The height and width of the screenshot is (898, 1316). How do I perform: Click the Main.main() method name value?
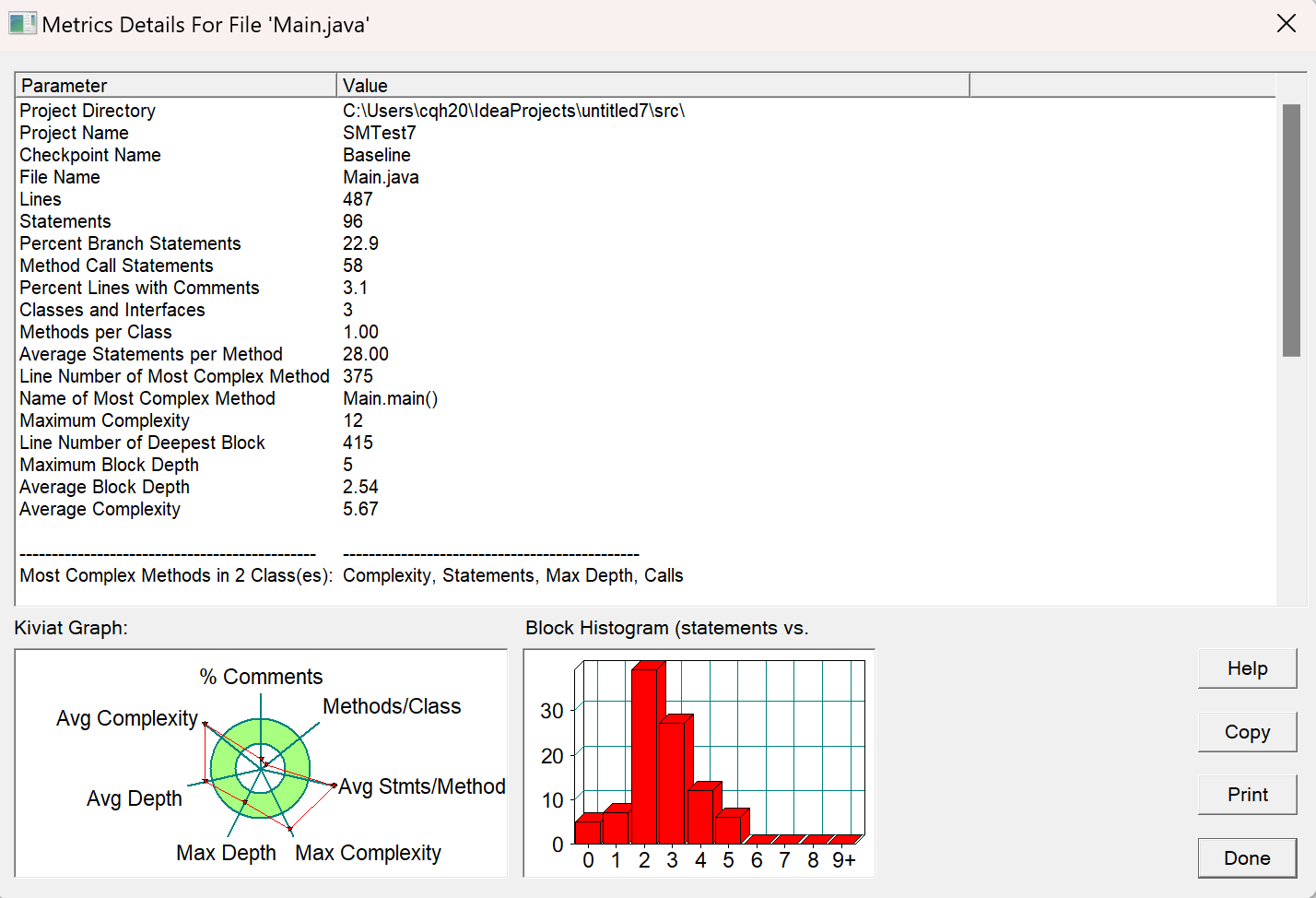[x=391, y=398]
